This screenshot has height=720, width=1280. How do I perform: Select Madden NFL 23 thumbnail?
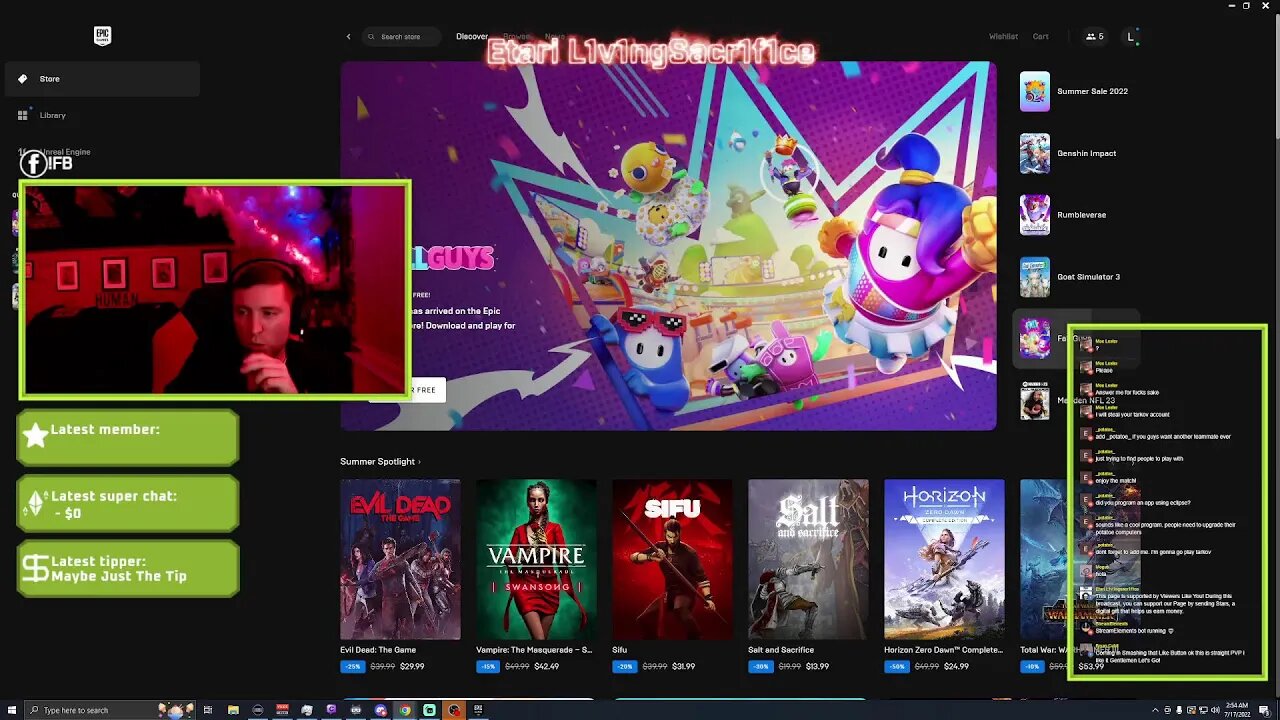click(x=1035, y=401)
